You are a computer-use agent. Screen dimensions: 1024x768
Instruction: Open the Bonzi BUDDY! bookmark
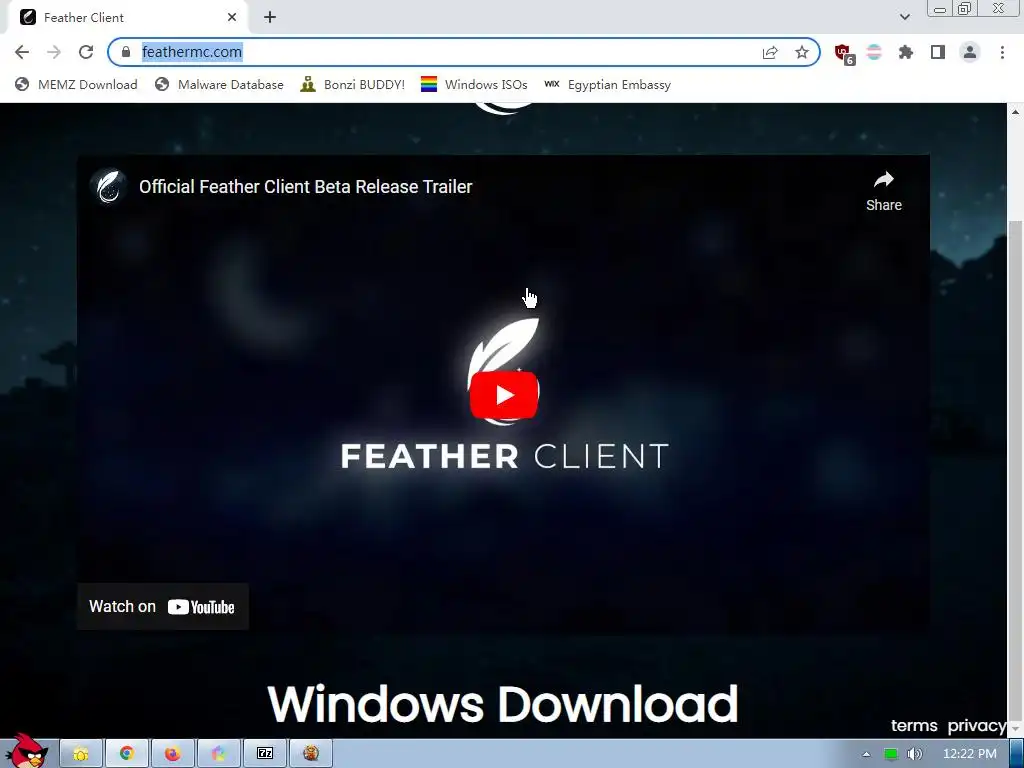[x=353, y=84]
